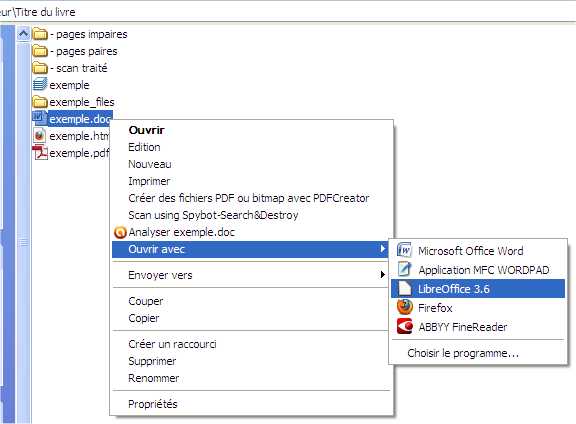Image resolution: width=576 pixels, height=424 pixels.
Task: Click 'Choisir le programme...' entry
Action: 463,353
